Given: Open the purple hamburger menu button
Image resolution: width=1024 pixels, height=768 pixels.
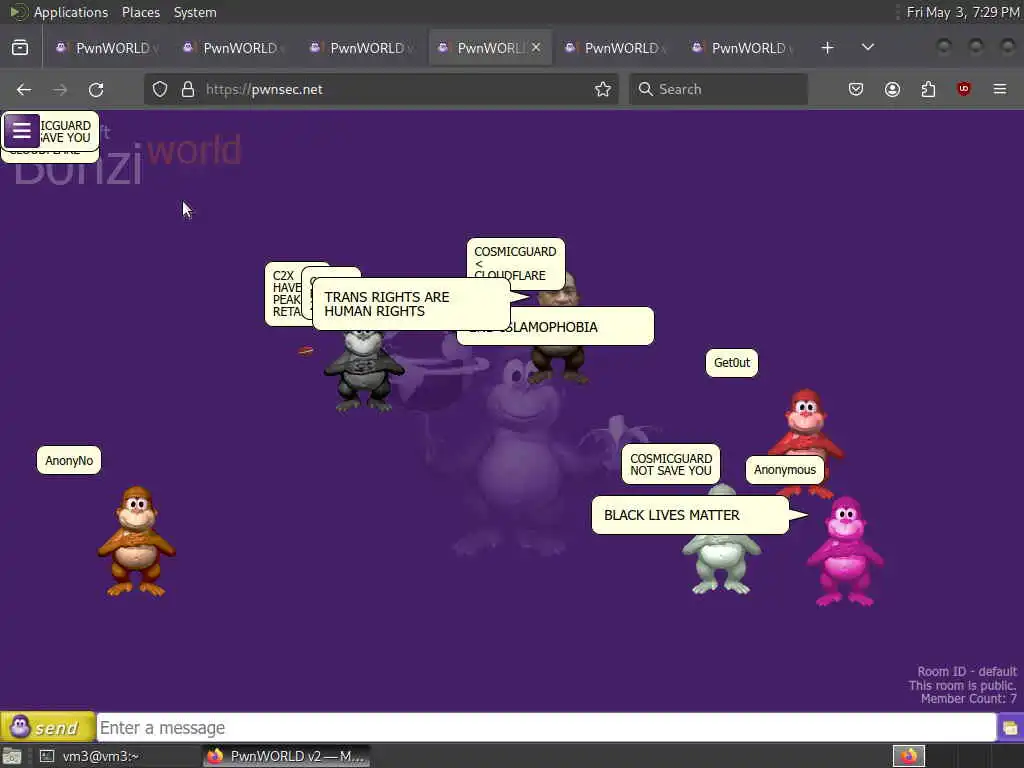Looking at the screenshot, I should 22,131.
